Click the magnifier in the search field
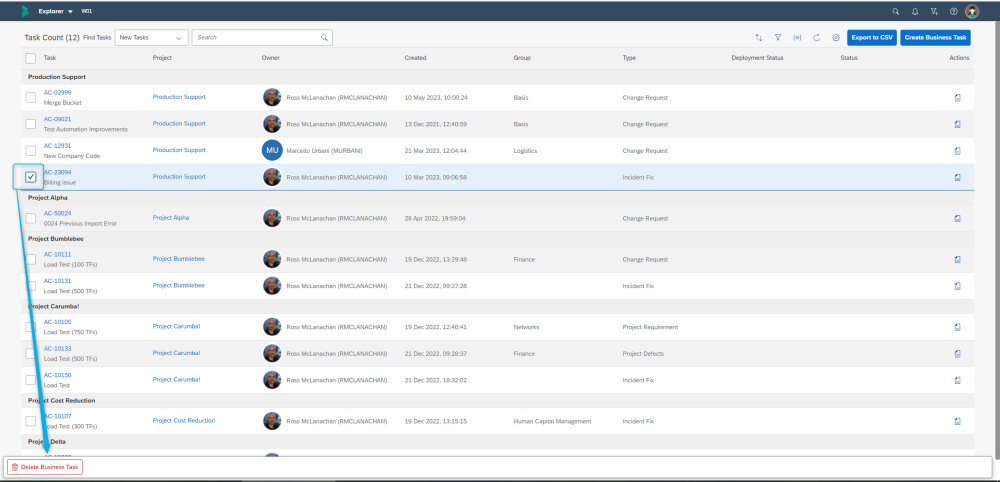The height and width of the screenshot is (482, 1000). pyautogui.click(x=324, y=38)
